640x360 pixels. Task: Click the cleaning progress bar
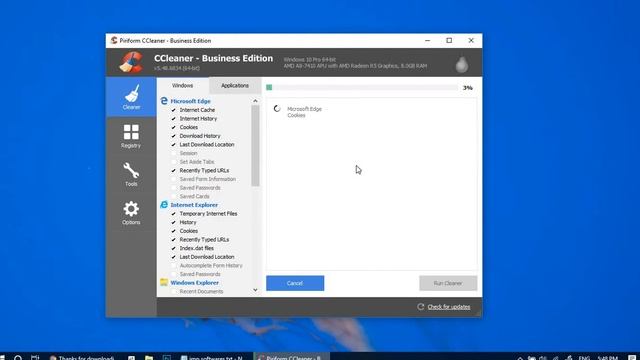[362, 87]
